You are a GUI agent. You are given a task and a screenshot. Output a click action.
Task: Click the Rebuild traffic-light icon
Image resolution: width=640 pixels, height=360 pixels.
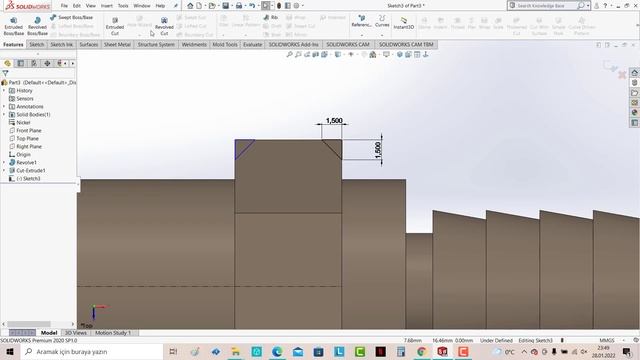click(279, 6)
